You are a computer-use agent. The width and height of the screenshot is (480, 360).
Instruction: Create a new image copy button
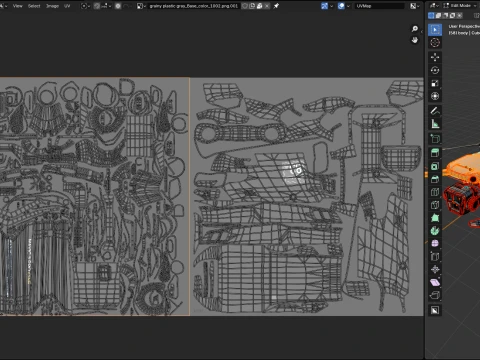coord(252,6)
